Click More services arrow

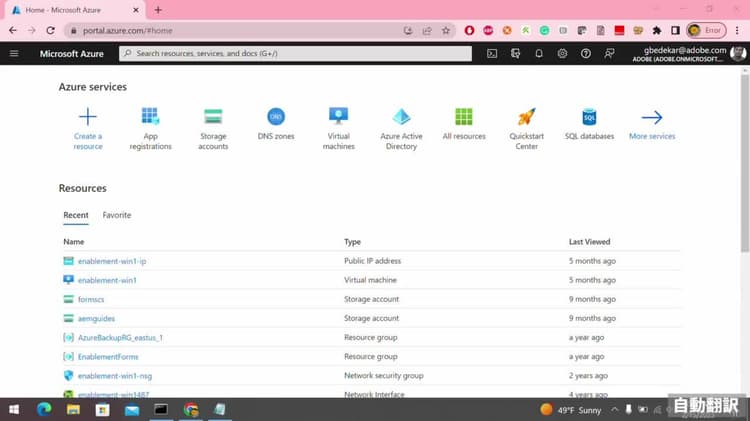coord(652,117)
